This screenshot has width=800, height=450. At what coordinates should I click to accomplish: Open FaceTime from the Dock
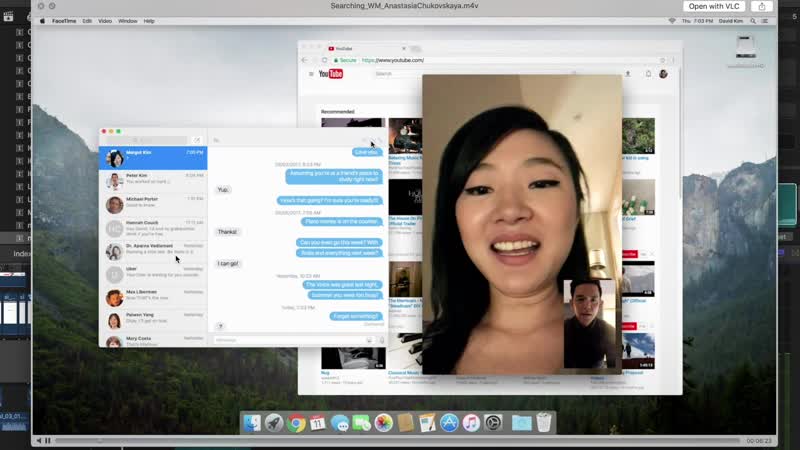361,423
